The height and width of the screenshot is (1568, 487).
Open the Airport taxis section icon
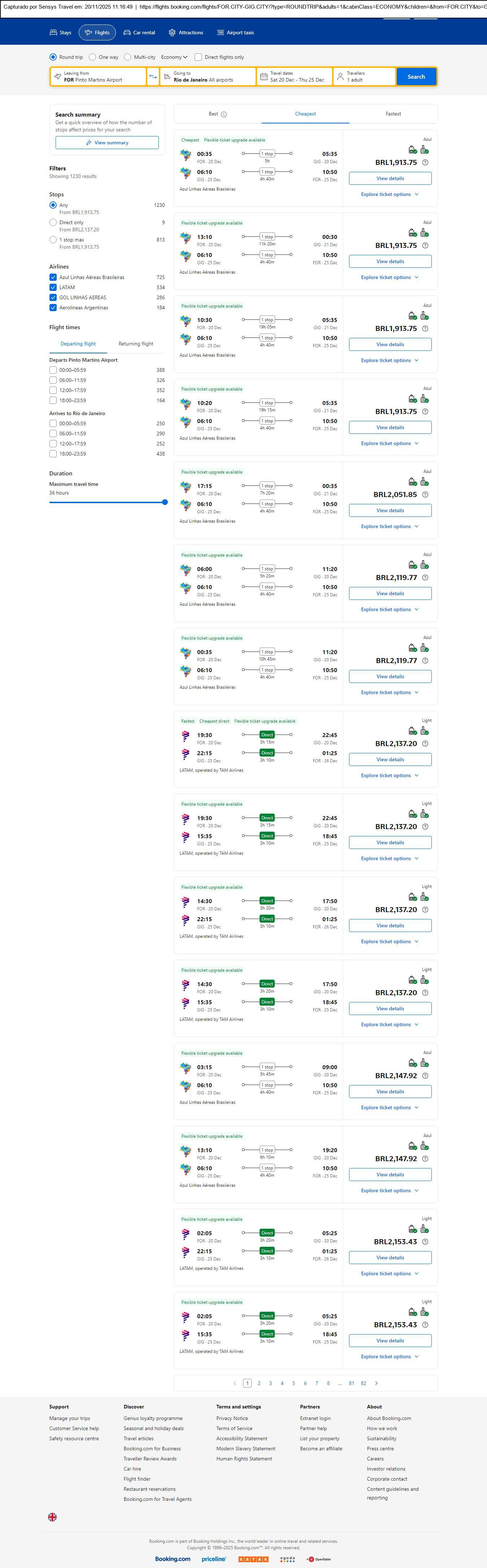[221, 32]
